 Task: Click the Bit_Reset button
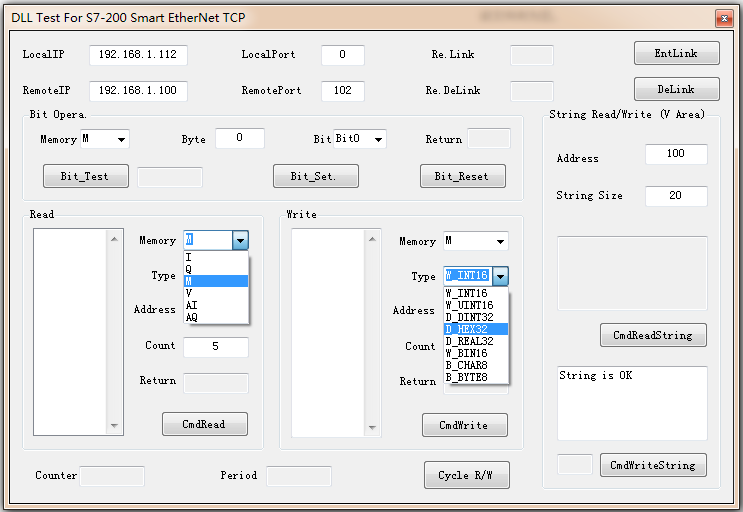462,176
